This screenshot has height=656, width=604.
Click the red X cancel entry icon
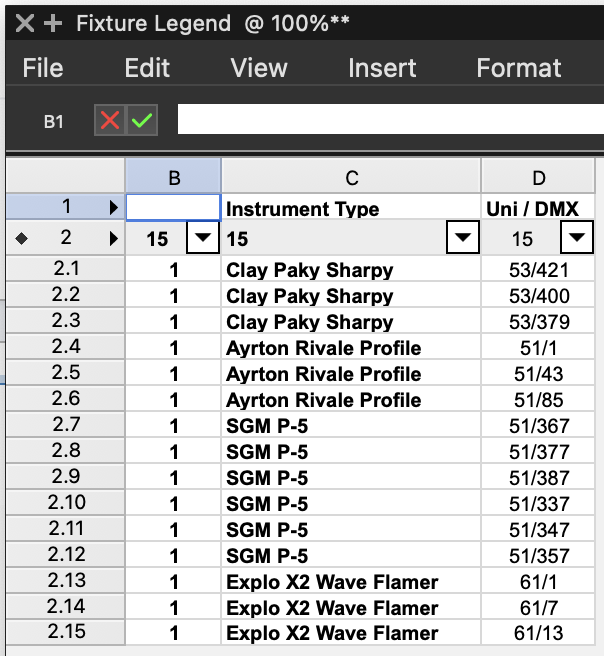(110, 121)
